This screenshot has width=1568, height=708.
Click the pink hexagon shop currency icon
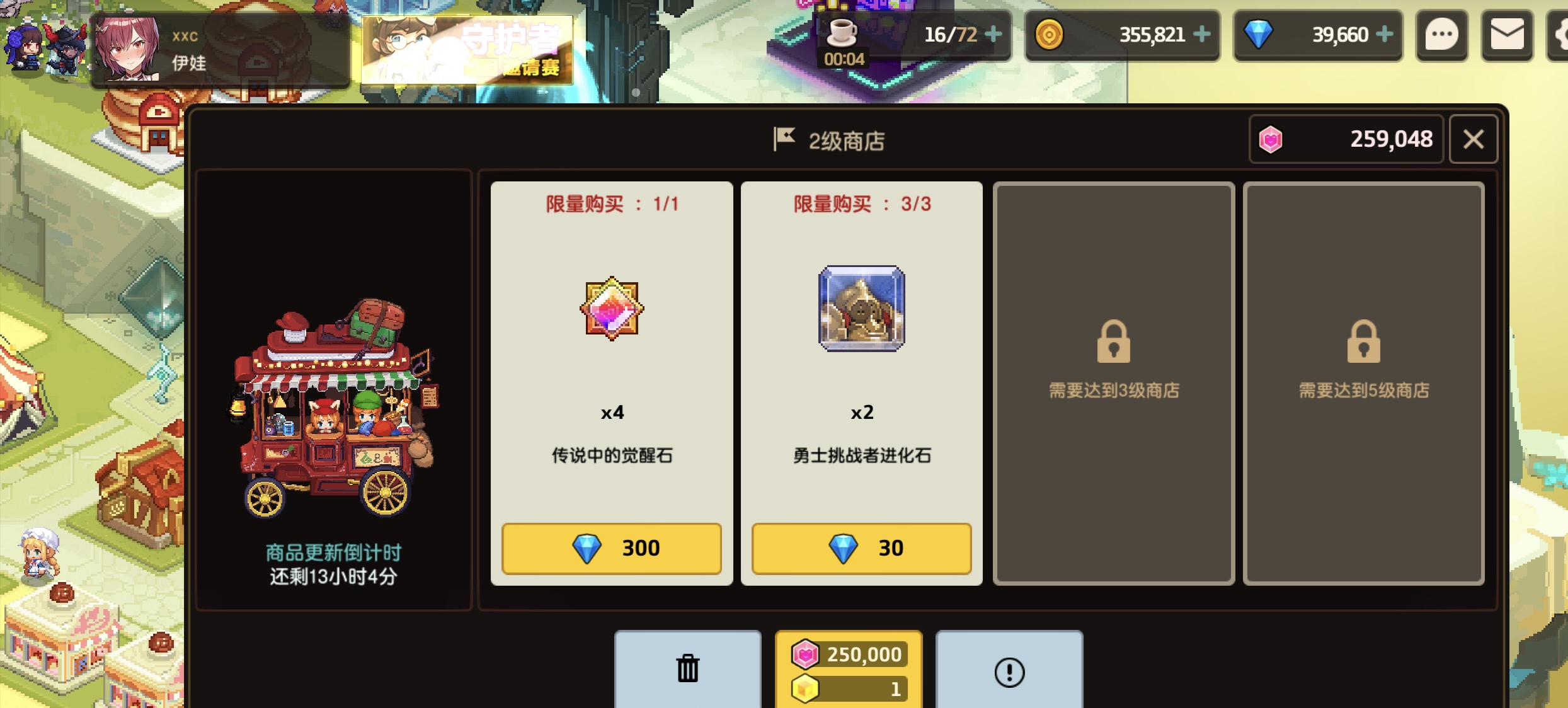pos(1271,139)
